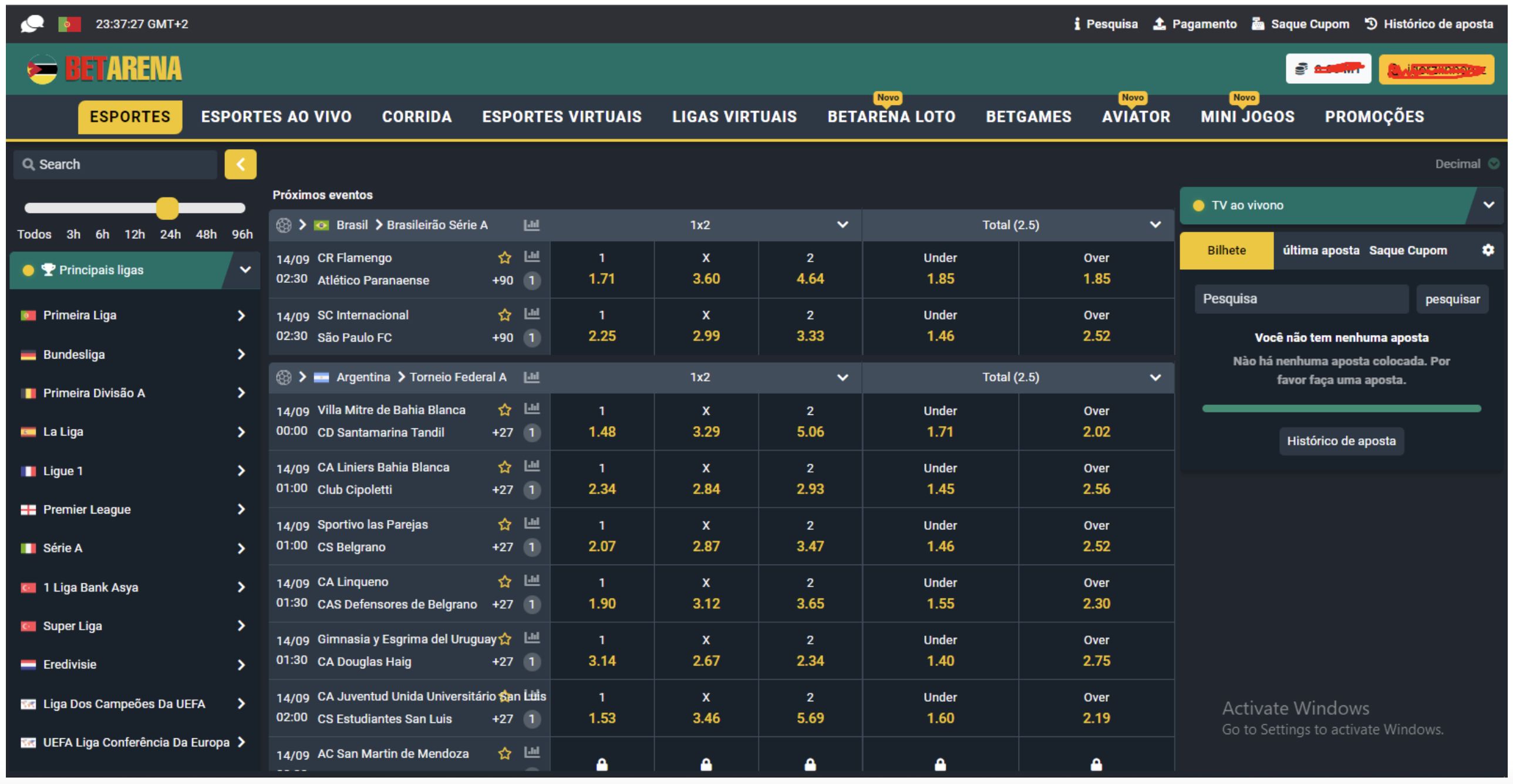Open Pesquisa link in top bar
This screenshot has height=784, width=1513.
coord(1106,24)
